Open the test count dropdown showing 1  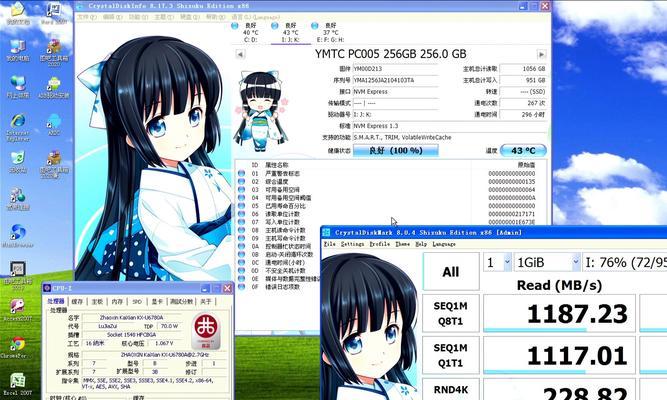(x=497, y=263)
